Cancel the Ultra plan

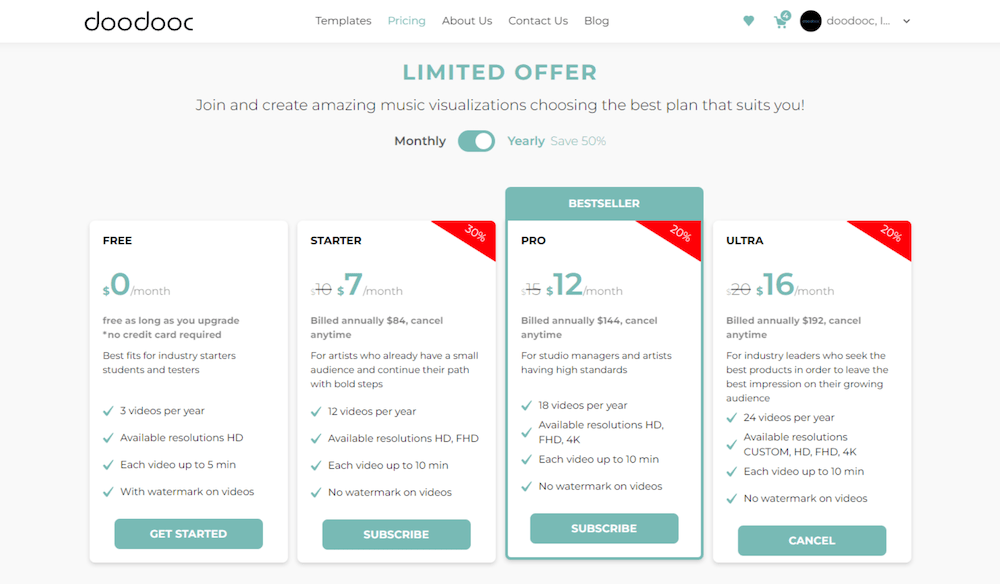(x=811, y=540)
